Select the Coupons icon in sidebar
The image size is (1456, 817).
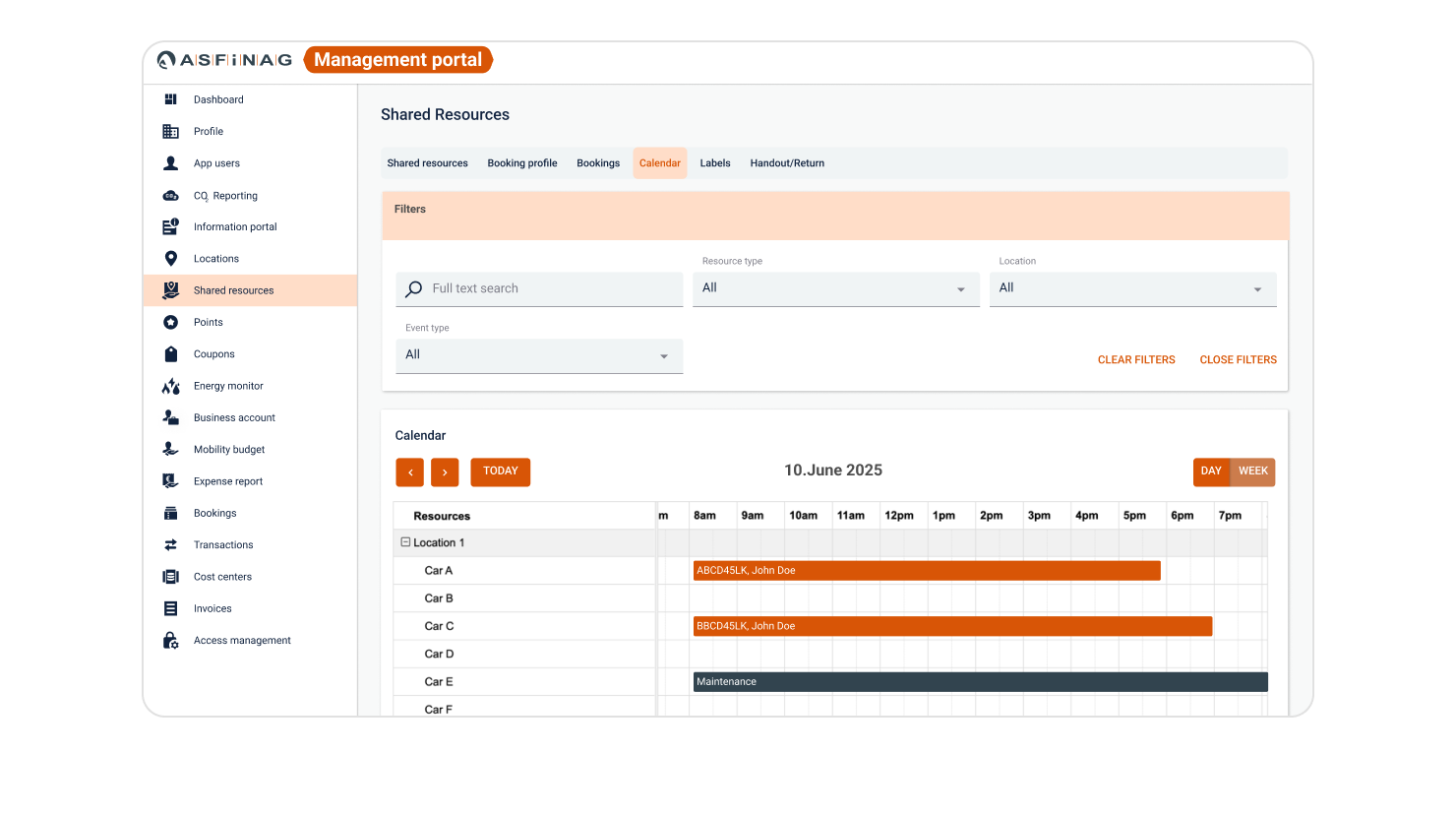(x=170, y=354)
